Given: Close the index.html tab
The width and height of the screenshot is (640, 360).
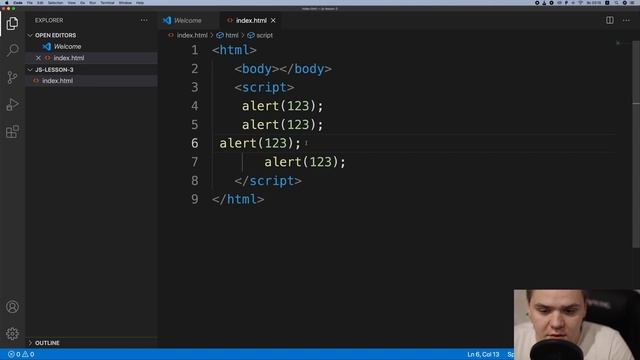Looking at the screenshot, I should pyautogui.click(x=273, y=20).
